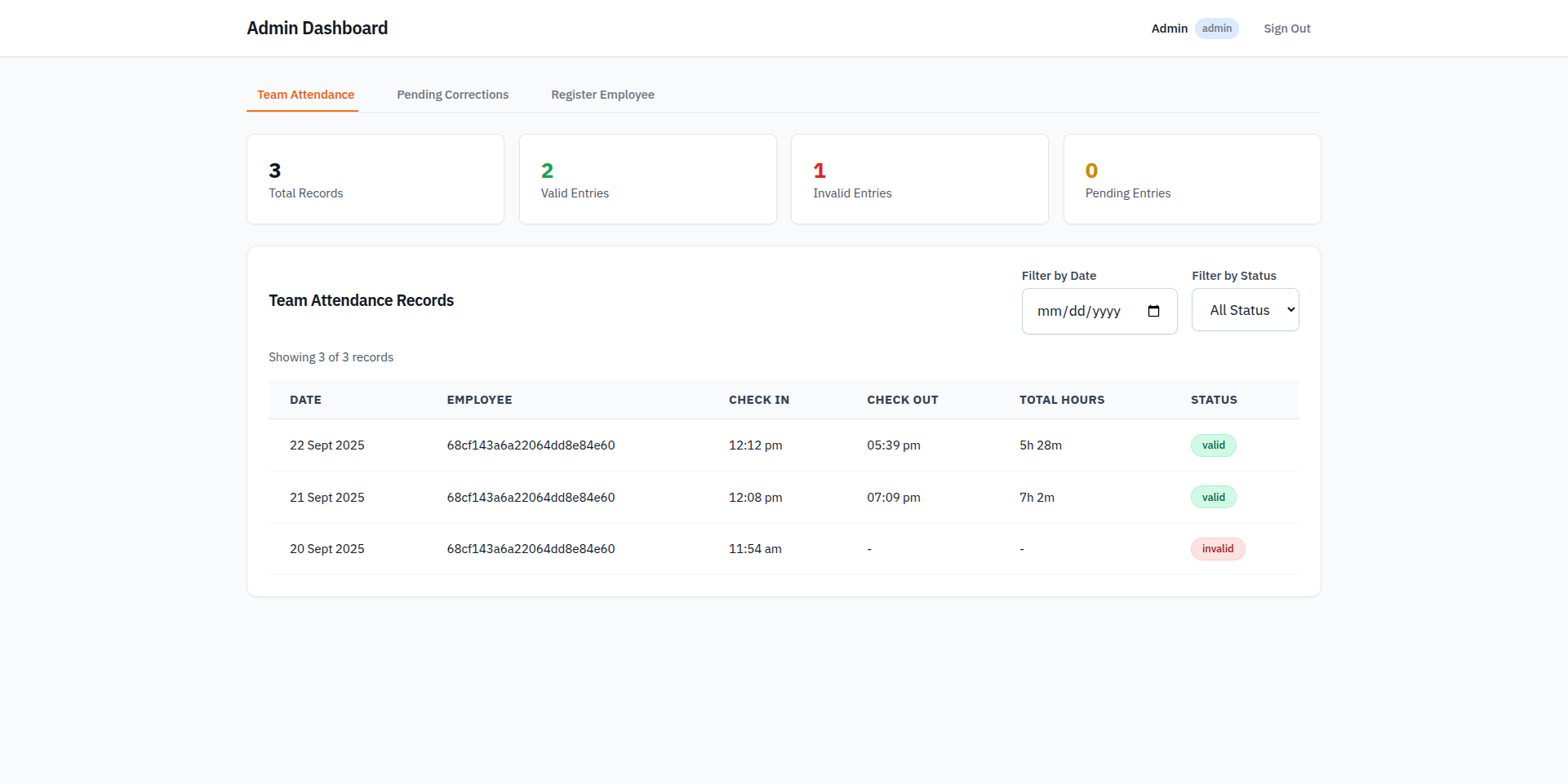Open the Register Employee tab
The height and width of the screenshot is (784, 1568).
pyautogui.click(x=603, y=95)
